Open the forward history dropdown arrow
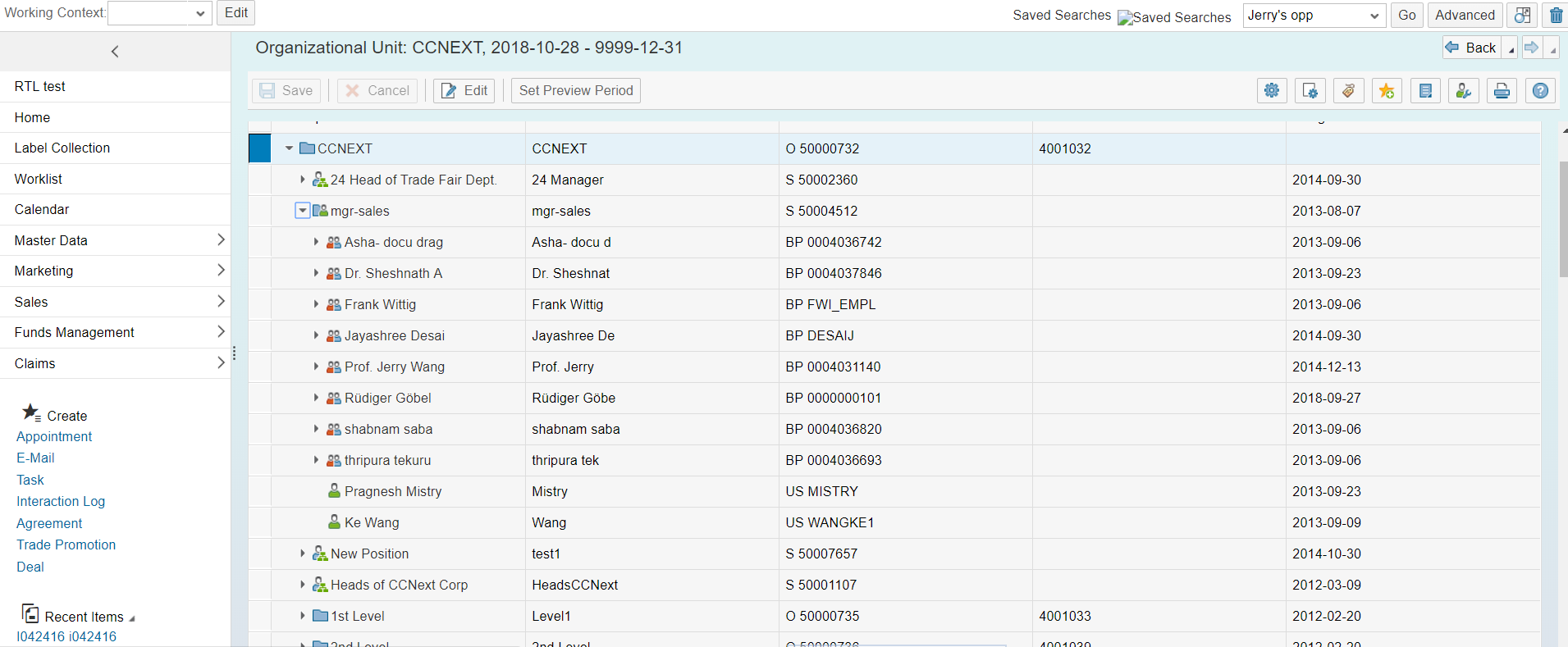The width and height of the screenshot is (1568, 647). [x=1552, y=48]
